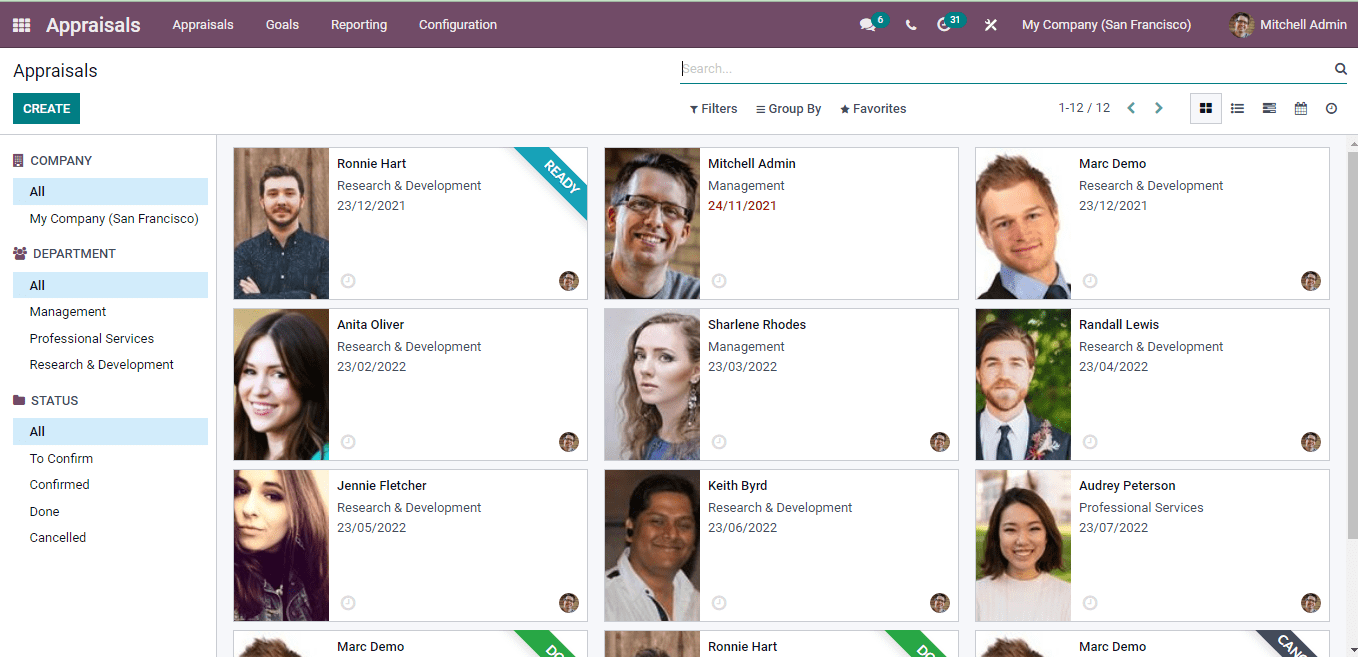
Task: Open the Favorites dropdown
Action: point(873,109)
